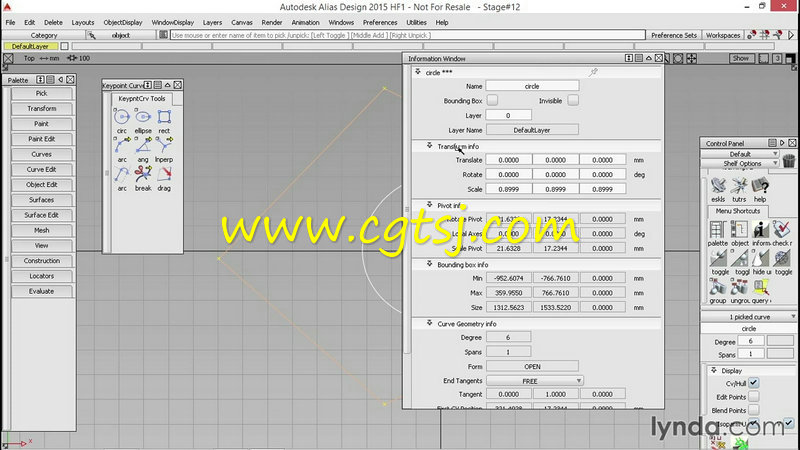Open the Utilities menu
The image size is (800, 450).
416,22
